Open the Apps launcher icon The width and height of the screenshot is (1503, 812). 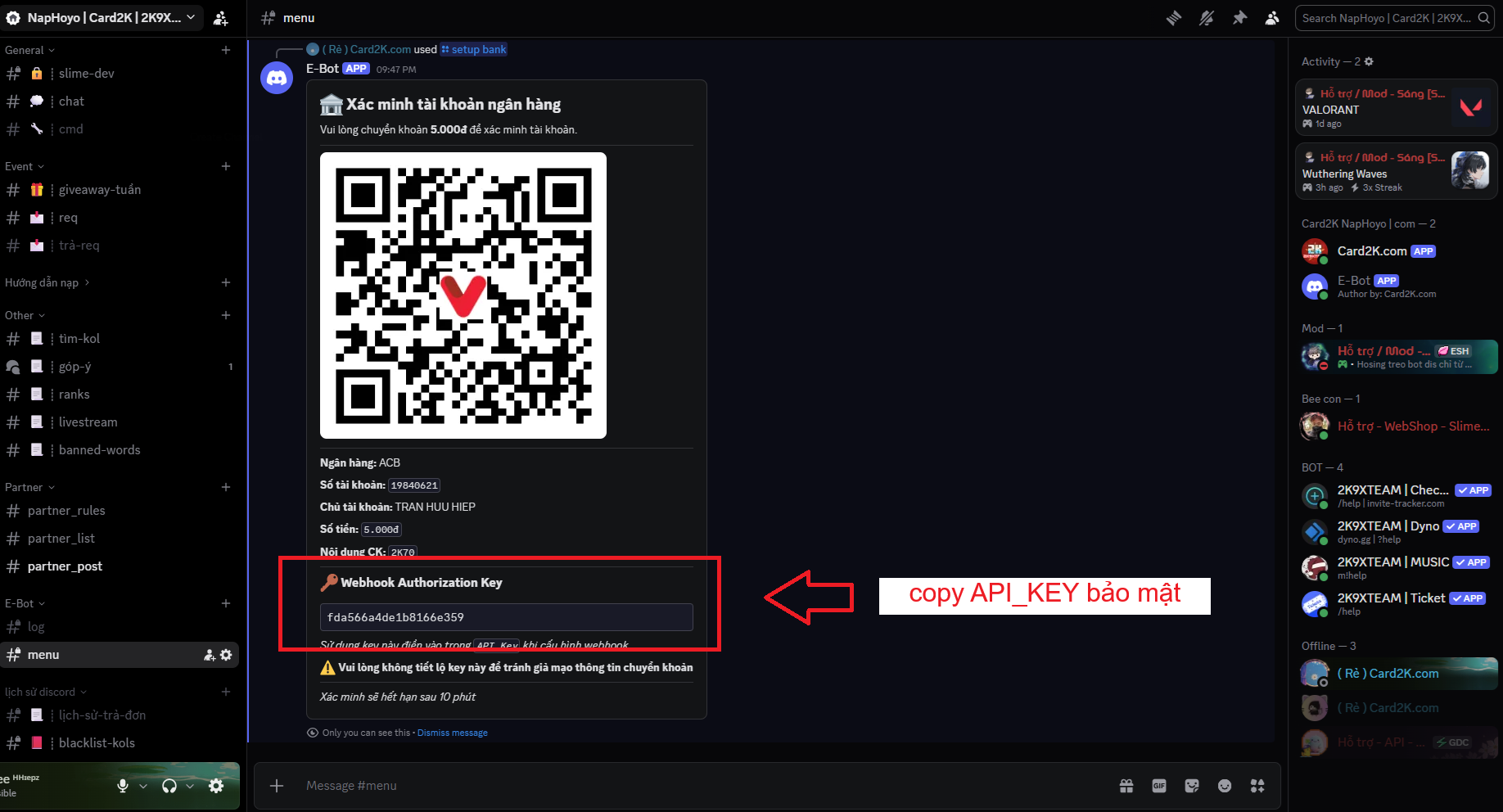tap(1257, 786)
